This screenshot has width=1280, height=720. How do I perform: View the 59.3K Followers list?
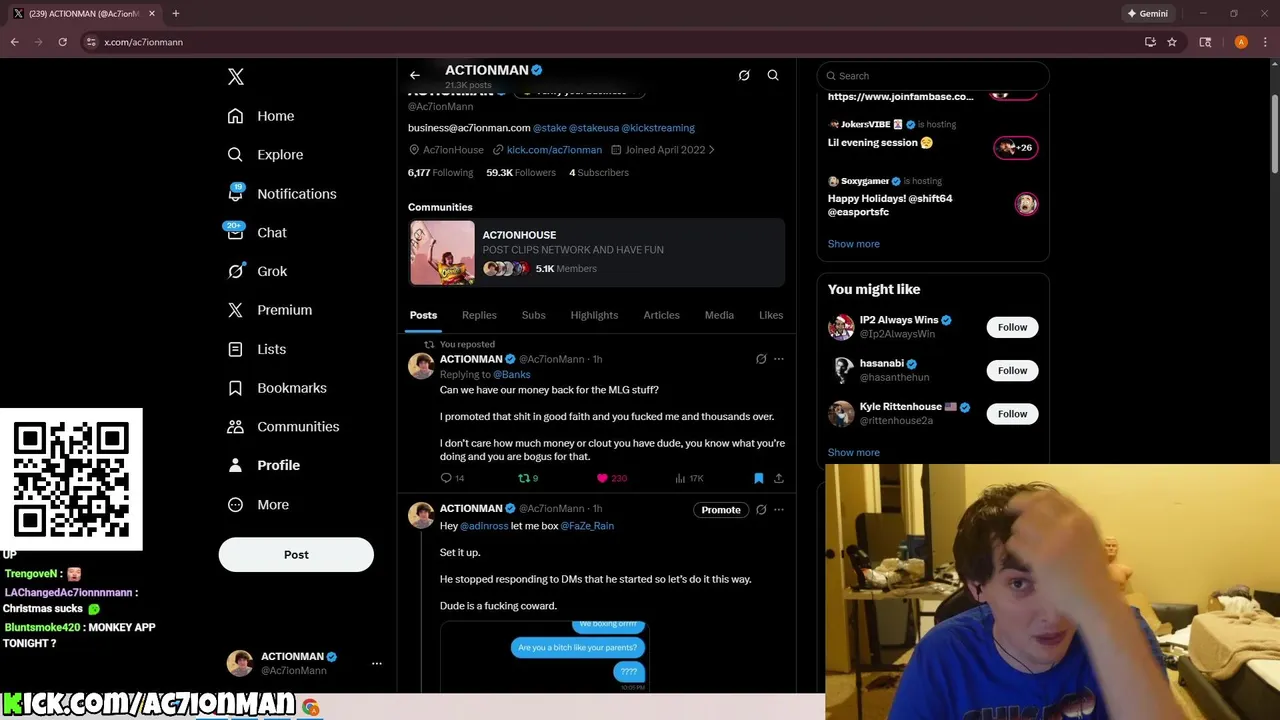[x=521, y=173]
